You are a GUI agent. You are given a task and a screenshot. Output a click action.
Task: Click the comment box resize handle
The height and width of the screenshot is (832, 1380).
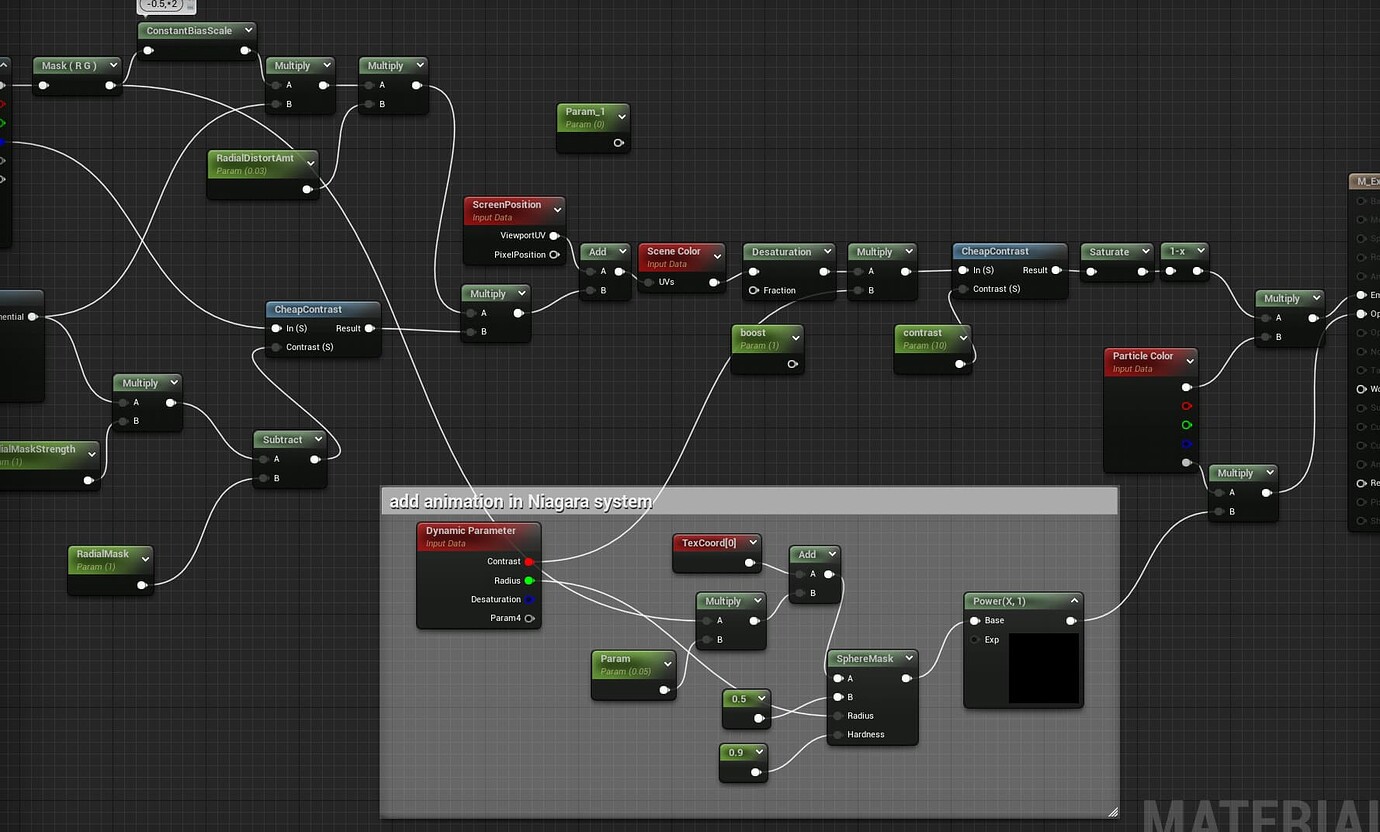click(x=1112, y=811)
